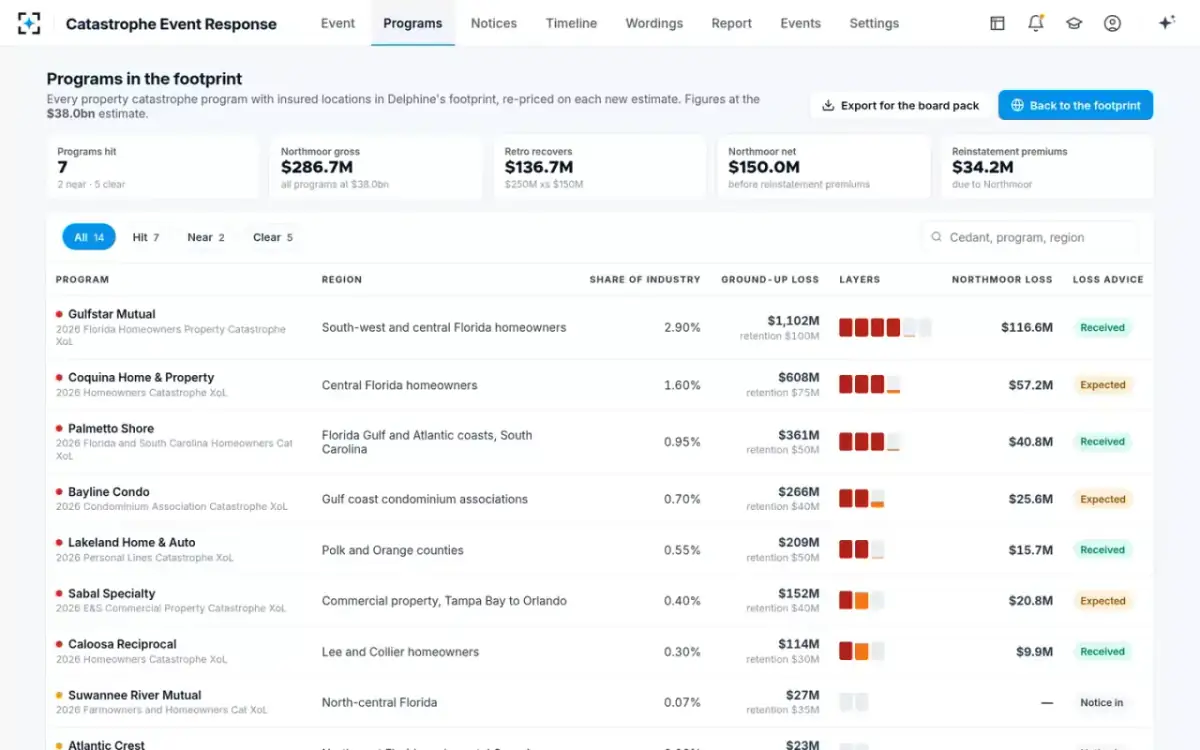Export for the board pack

click(x=901, y=105)
